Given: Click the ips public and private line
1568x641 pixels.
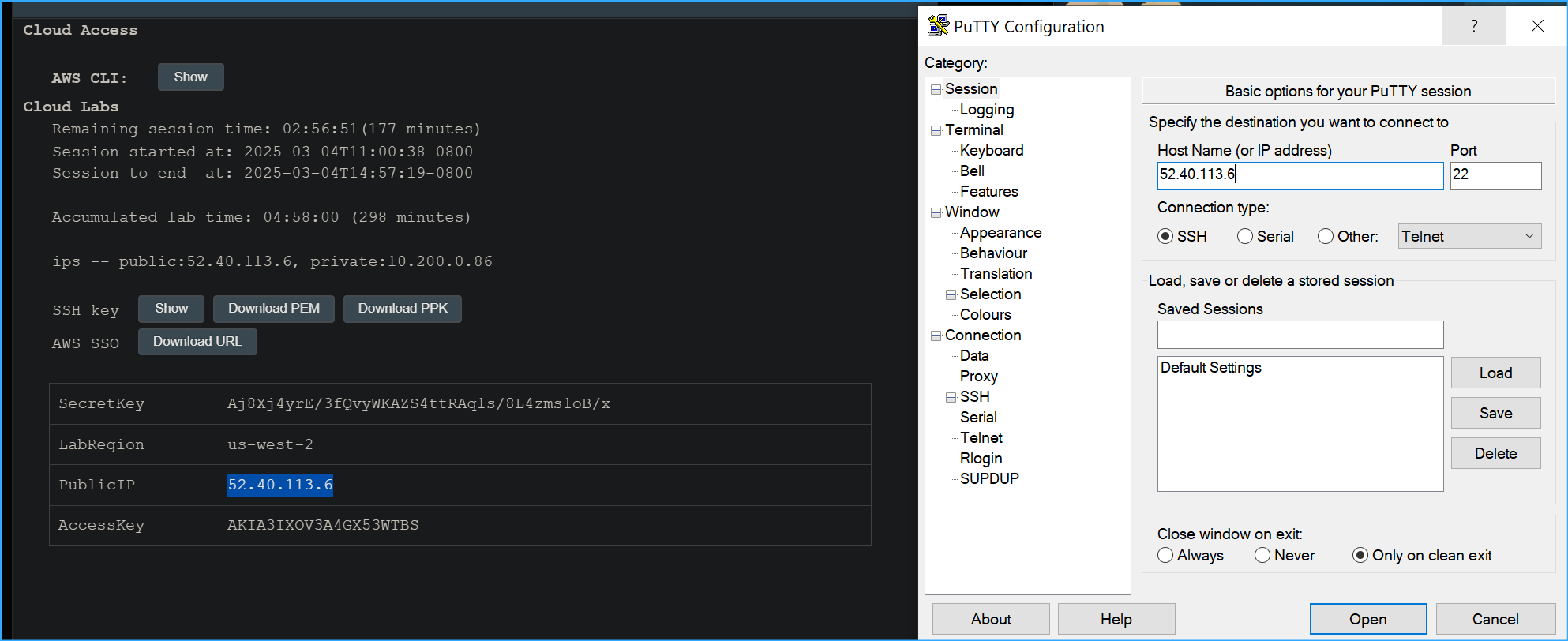Looking at the screenshot, I should (x=272, y=261).
